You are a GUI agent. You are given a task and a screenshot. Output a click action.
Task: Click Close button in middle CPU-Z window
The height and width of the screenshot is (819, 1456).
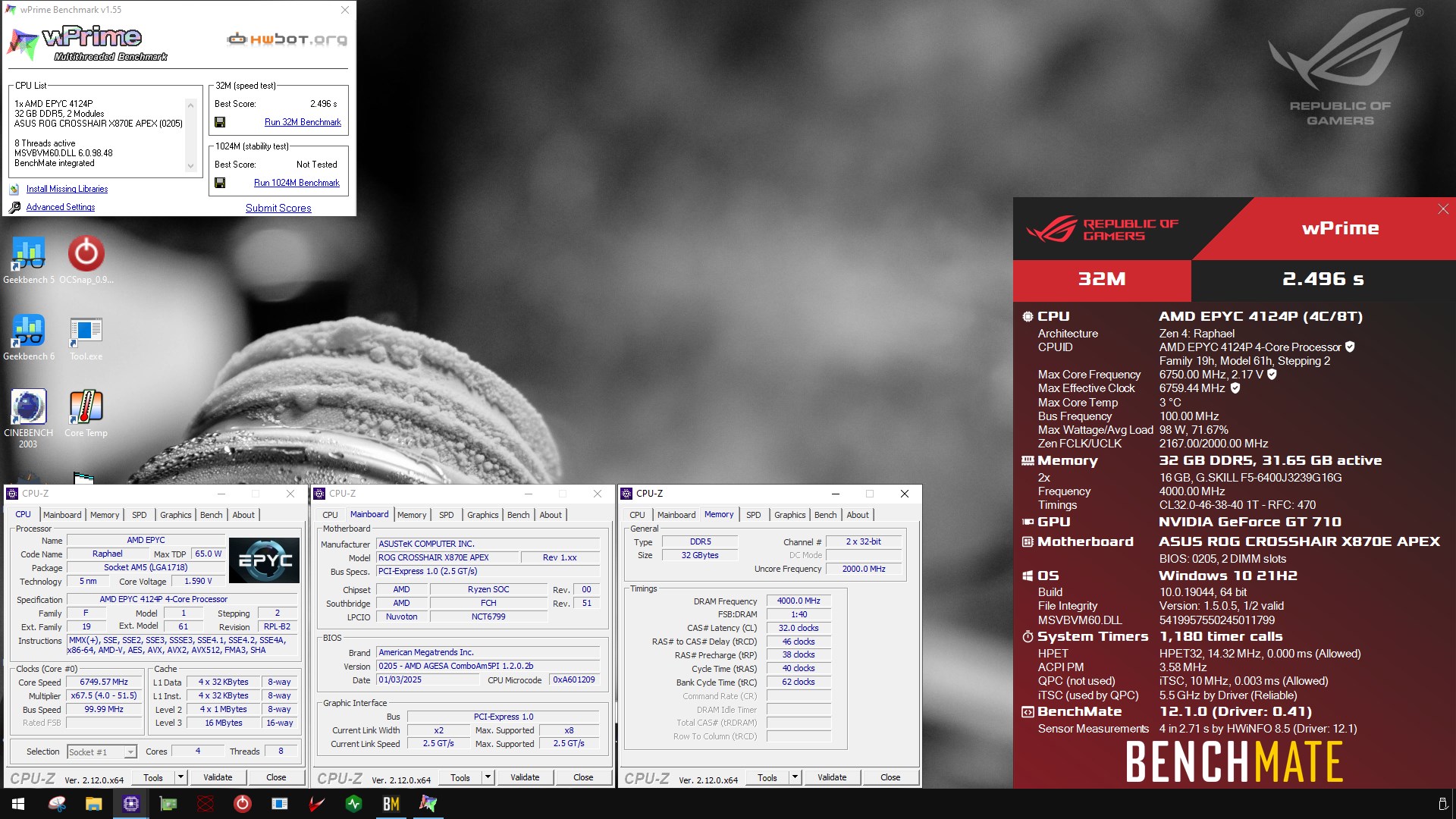tap(583, 777)
